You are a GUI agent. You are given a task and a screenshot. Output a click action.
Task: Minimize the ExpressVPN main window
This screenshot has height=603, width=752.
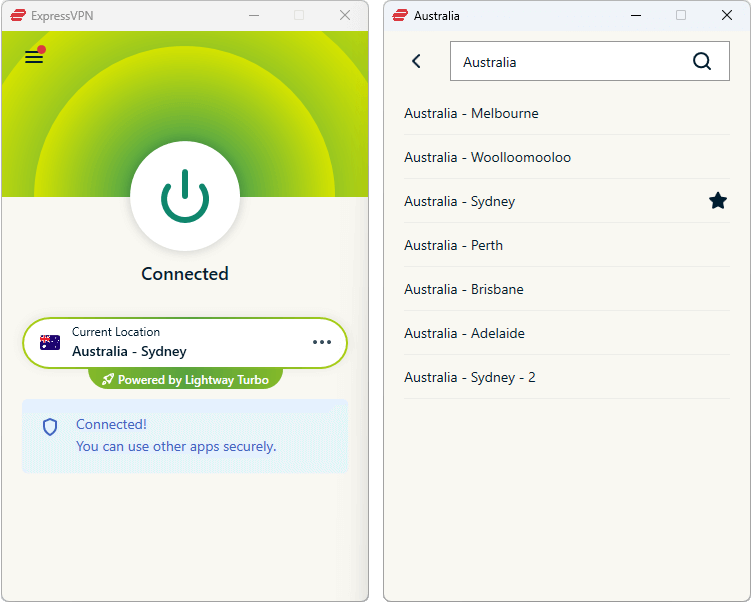(254, 15)
